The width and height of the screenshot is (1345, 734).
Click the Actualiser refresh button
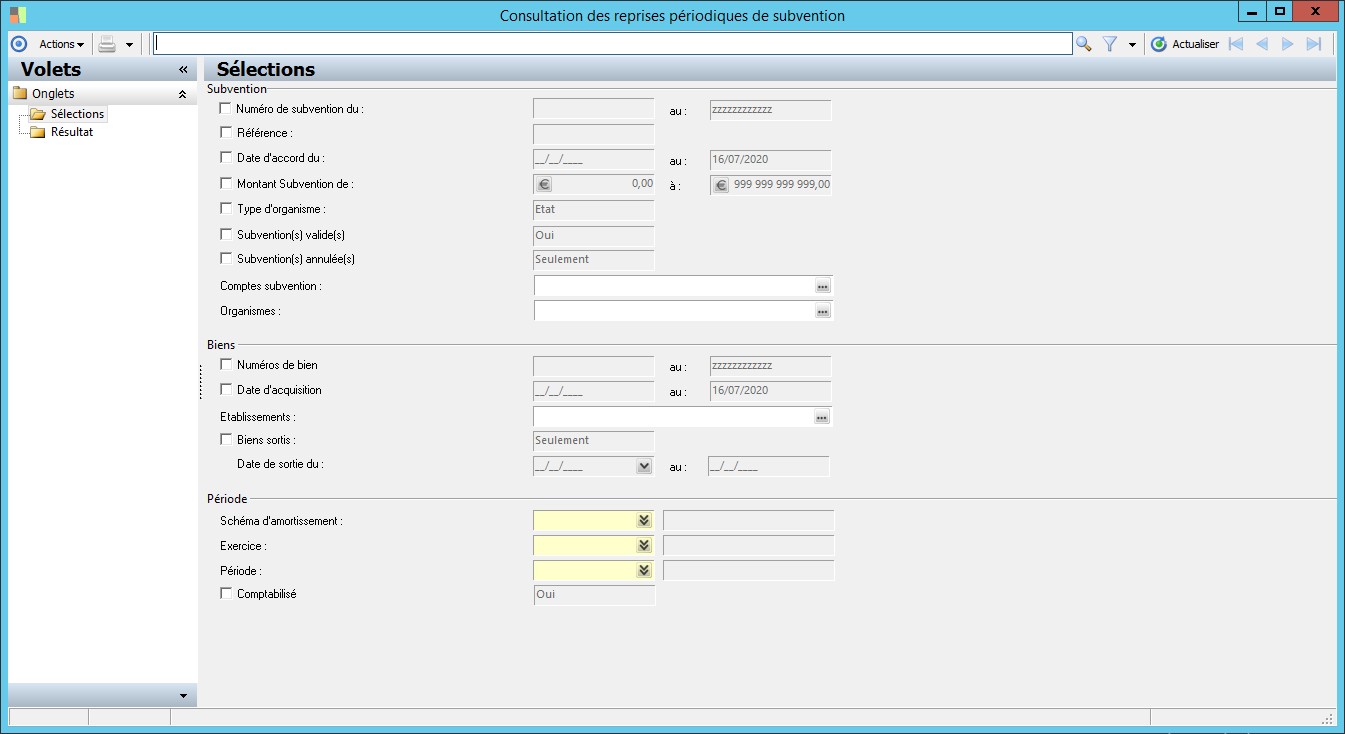1185,44
